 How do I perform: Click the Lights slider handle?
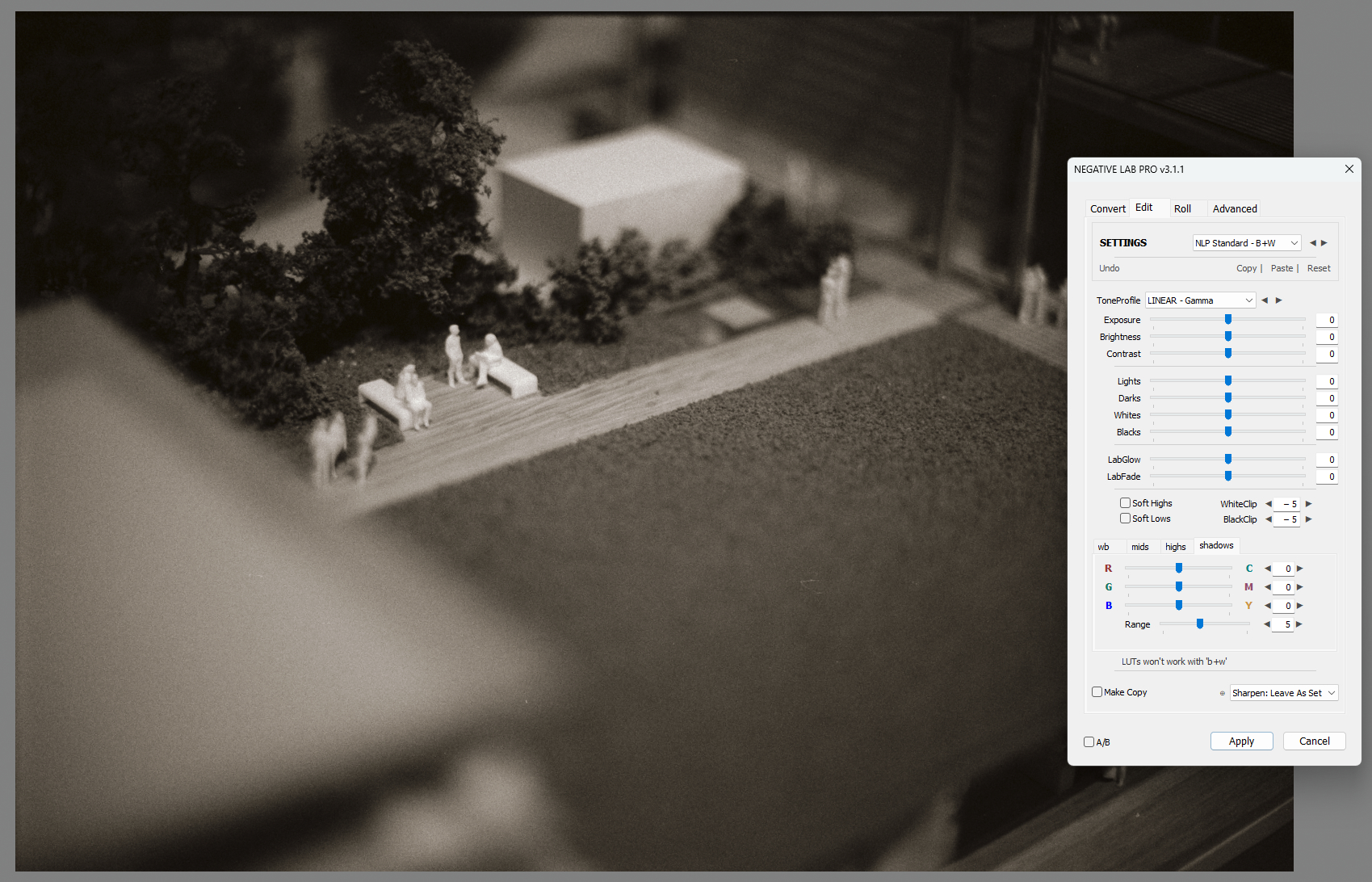tap(1228, 381)
